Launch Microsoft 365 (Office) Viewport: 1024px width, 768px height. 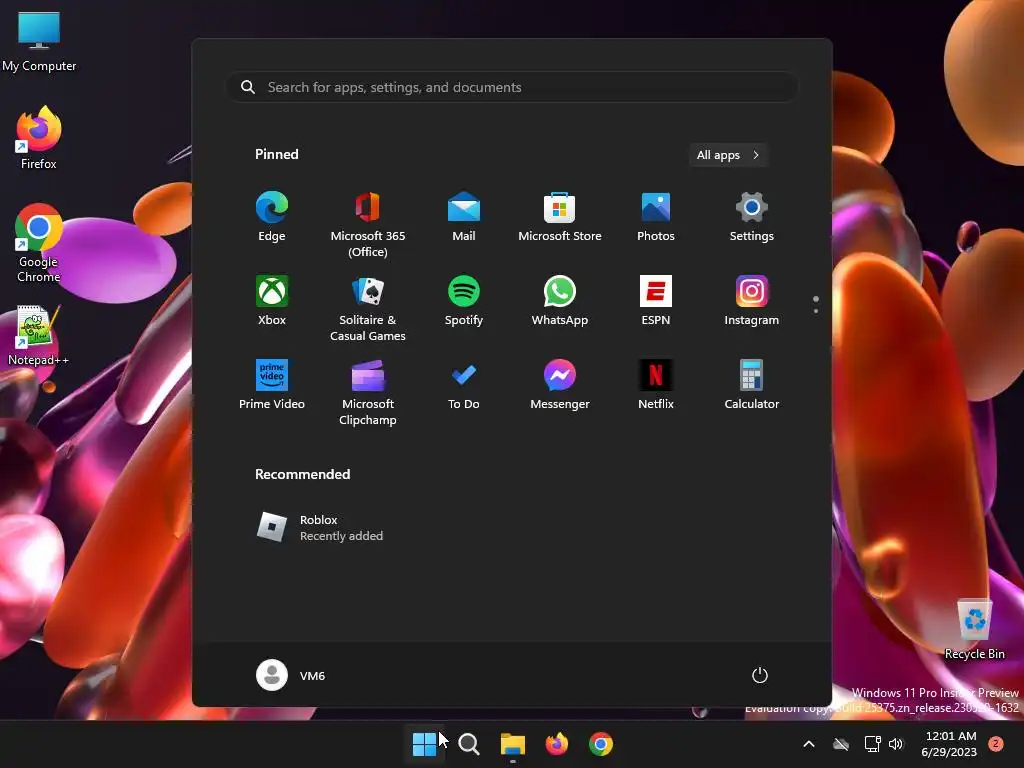click(x=368, y=225)
